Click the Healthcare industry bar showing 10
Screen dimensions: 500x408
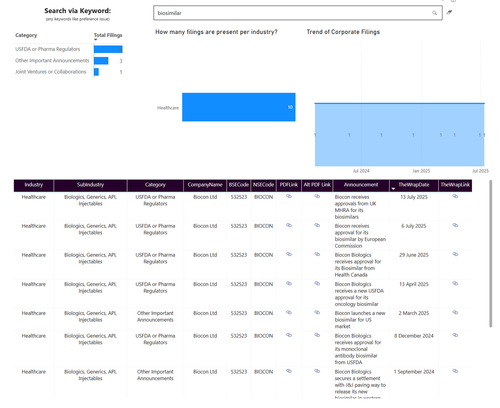tap(239, 107)
